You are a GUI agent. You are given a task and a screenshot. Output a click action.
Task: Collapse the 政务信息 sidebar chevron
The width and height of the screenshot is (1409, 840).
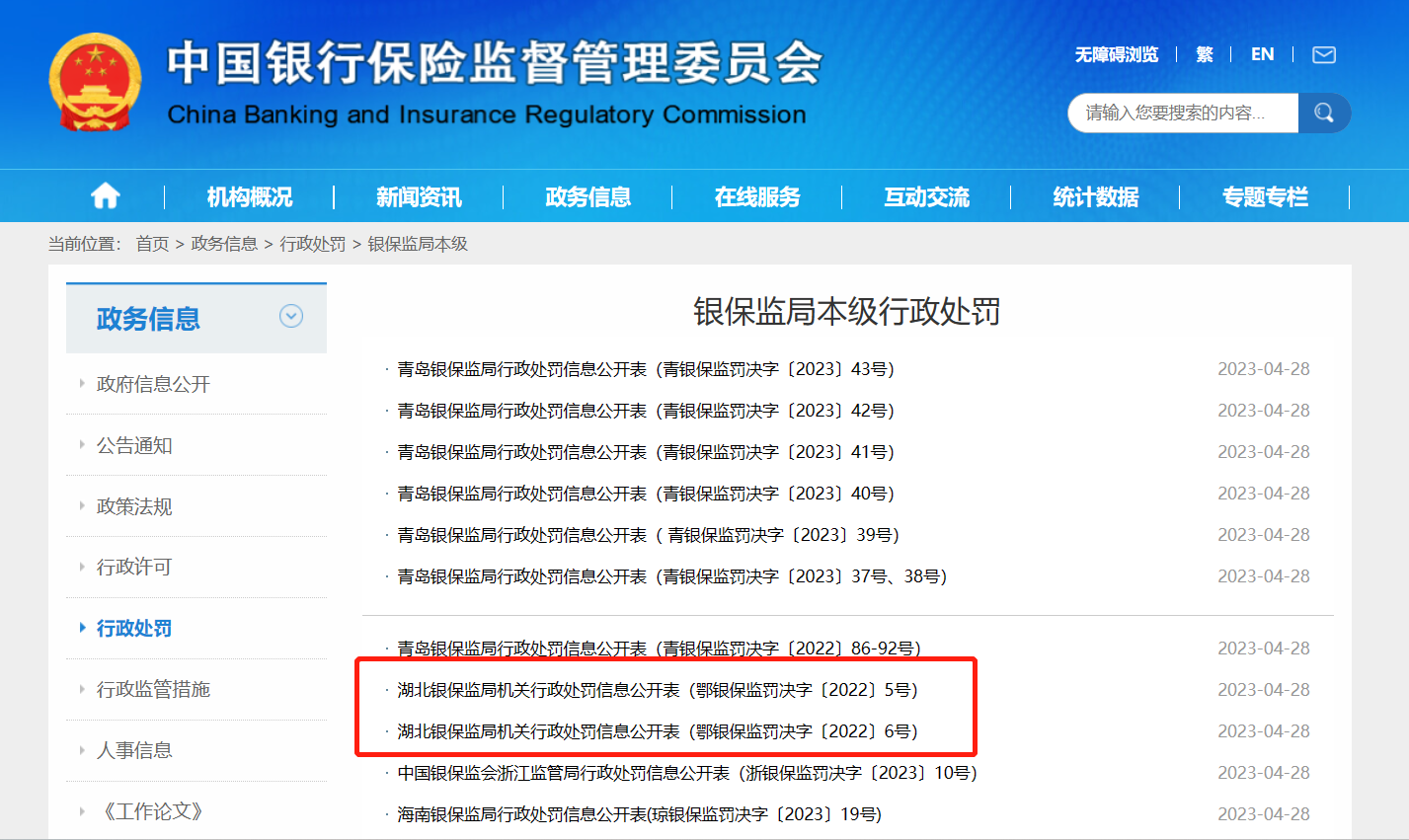point(291,316)
